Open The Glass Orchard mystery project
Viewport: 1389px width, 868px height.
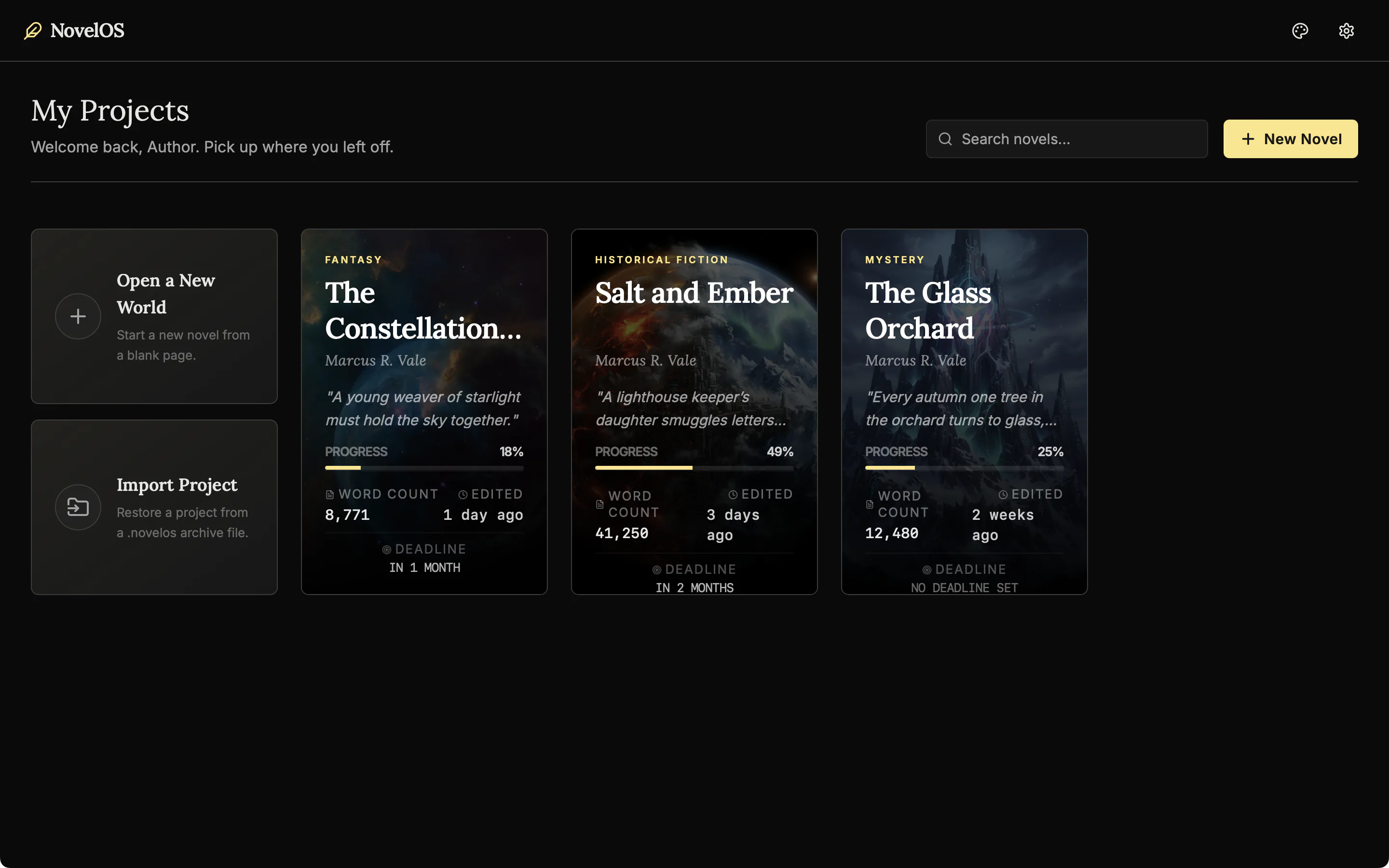click(964, 412)
